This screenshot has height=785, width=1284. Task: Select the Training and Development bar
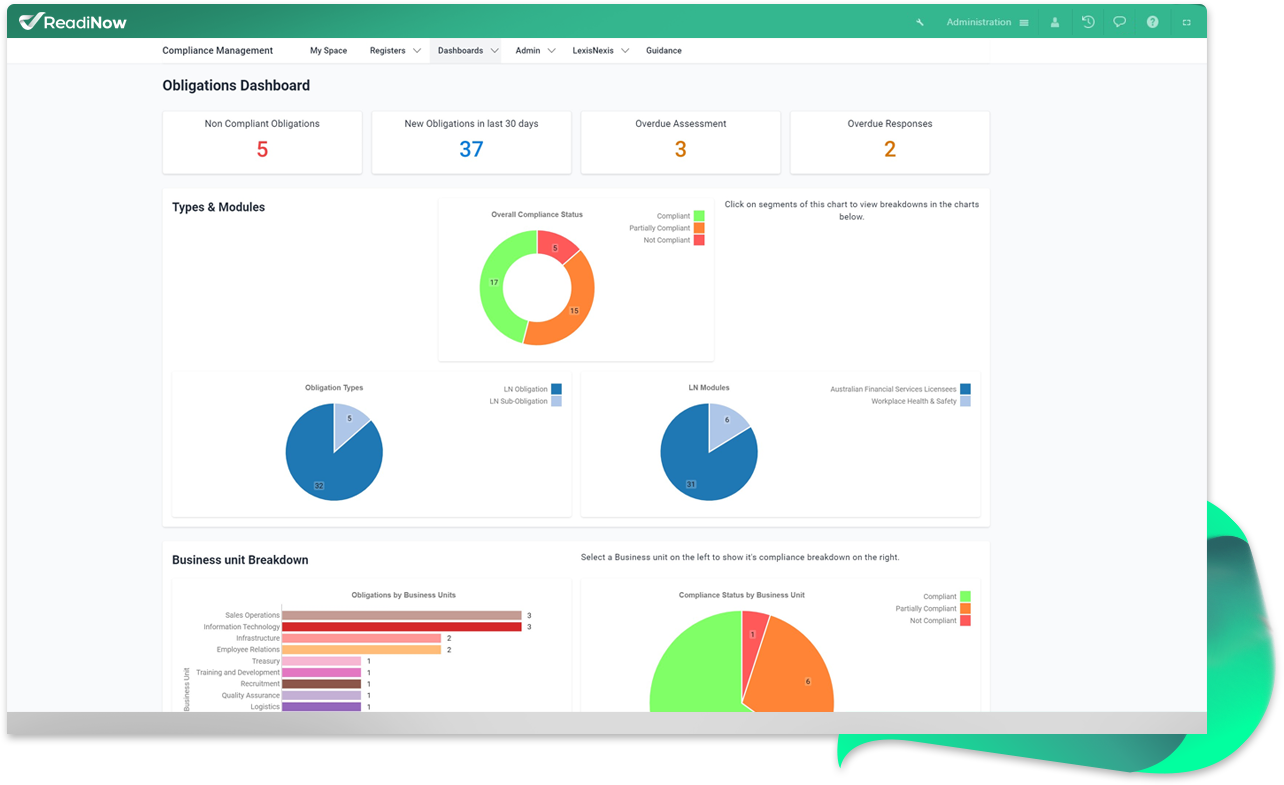321,673
